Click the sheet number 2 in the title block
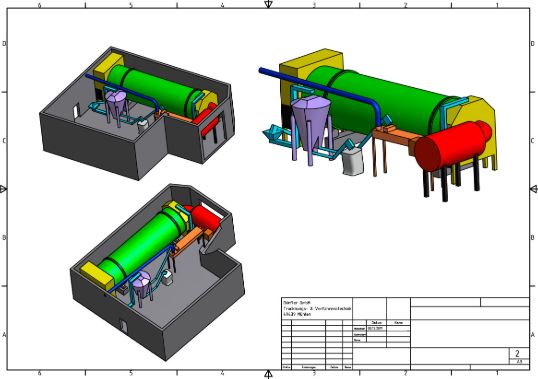This screenshot has width=538, height=379. [517, 353]
